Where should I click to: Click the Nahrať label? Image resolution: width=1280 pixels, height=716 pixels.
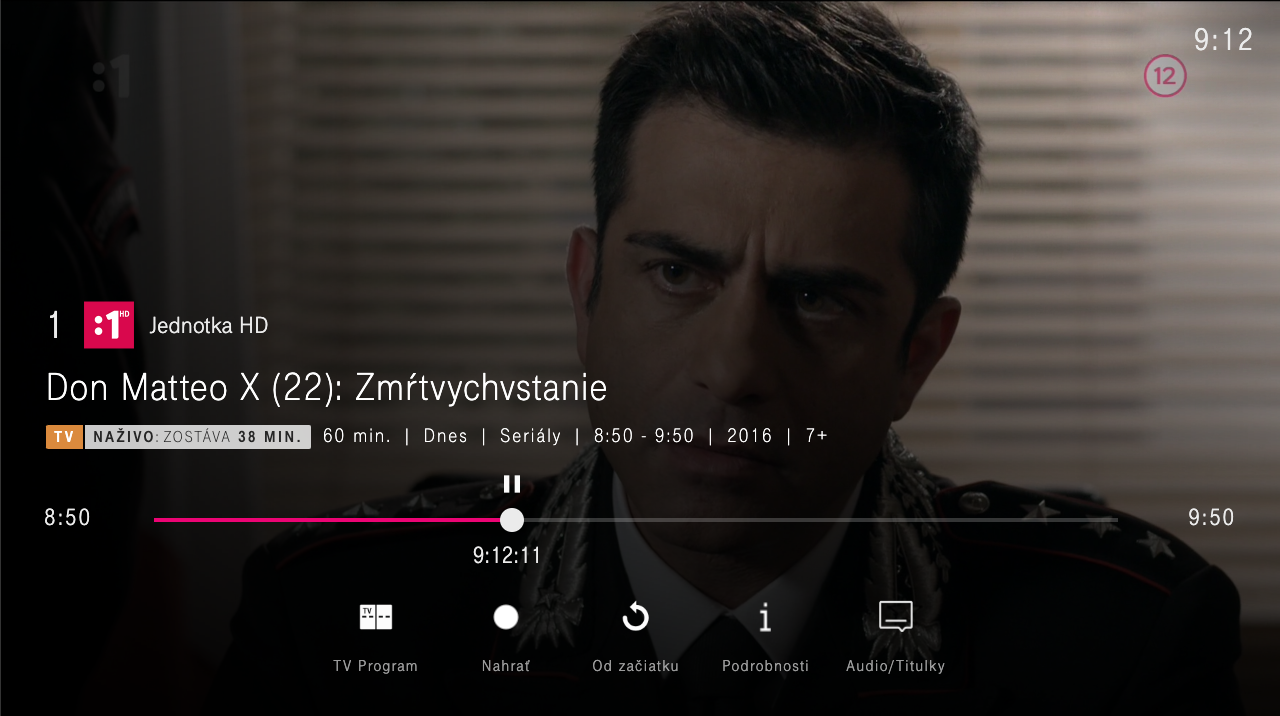click(x=506, y=666)
